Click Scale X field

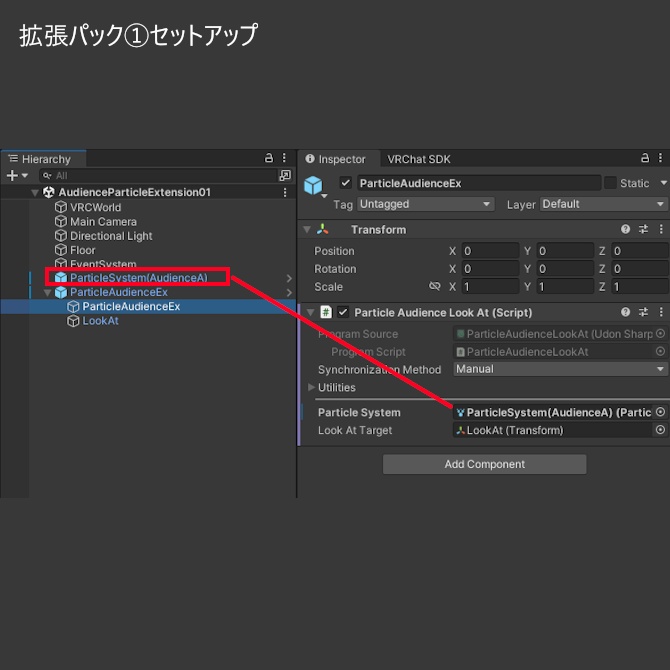(x=490, y=286)
